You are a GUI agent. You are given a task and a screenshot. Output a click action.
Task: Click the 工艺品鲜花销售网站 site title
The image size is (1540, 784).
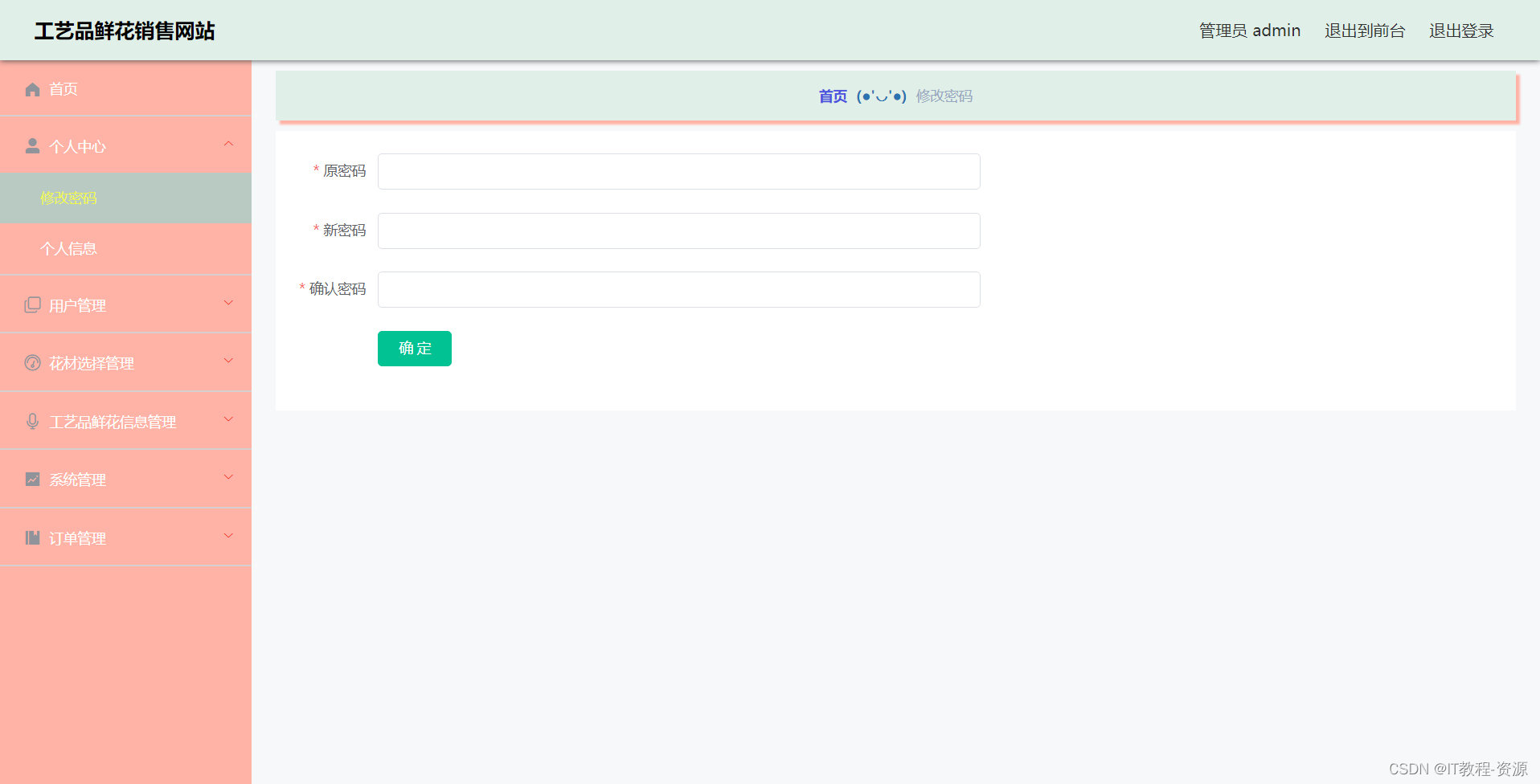[125, 31]
